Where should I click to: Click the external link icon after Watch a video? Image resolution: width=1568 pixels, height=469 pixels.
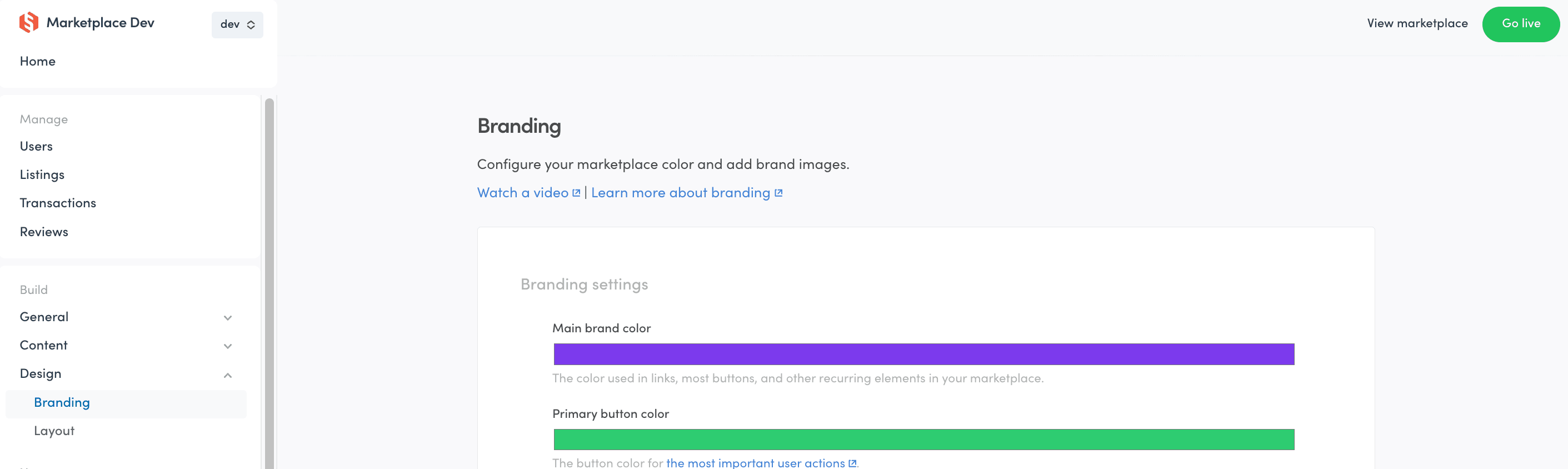(576, 193)
